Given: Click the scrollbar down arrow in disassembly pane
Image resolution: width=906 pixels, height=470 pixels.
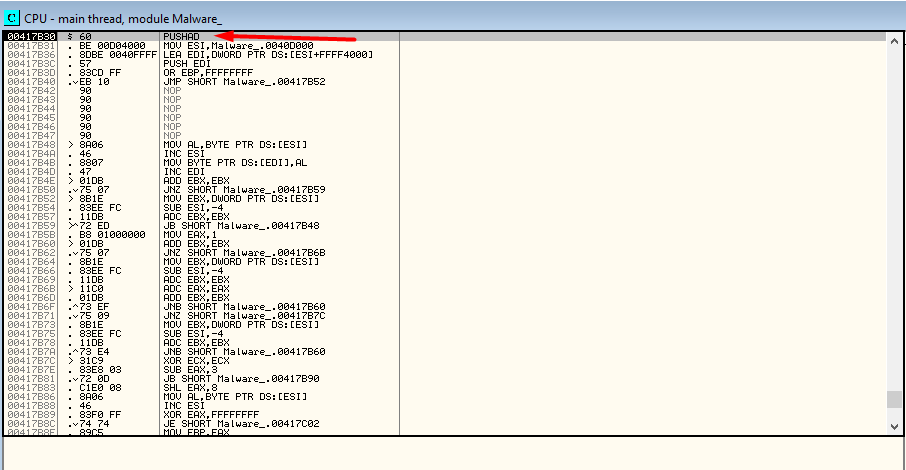Looking at the screenshot, I should click(894, 426).
